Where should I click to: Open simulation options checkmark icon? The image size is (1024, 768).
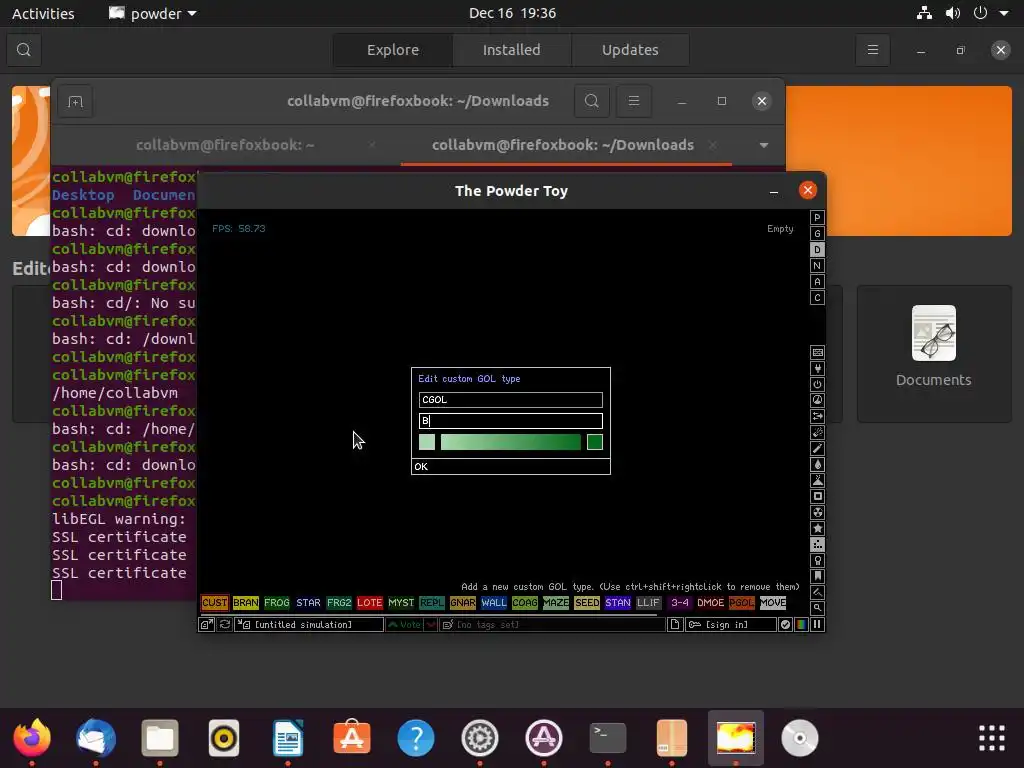pos(785,625)
